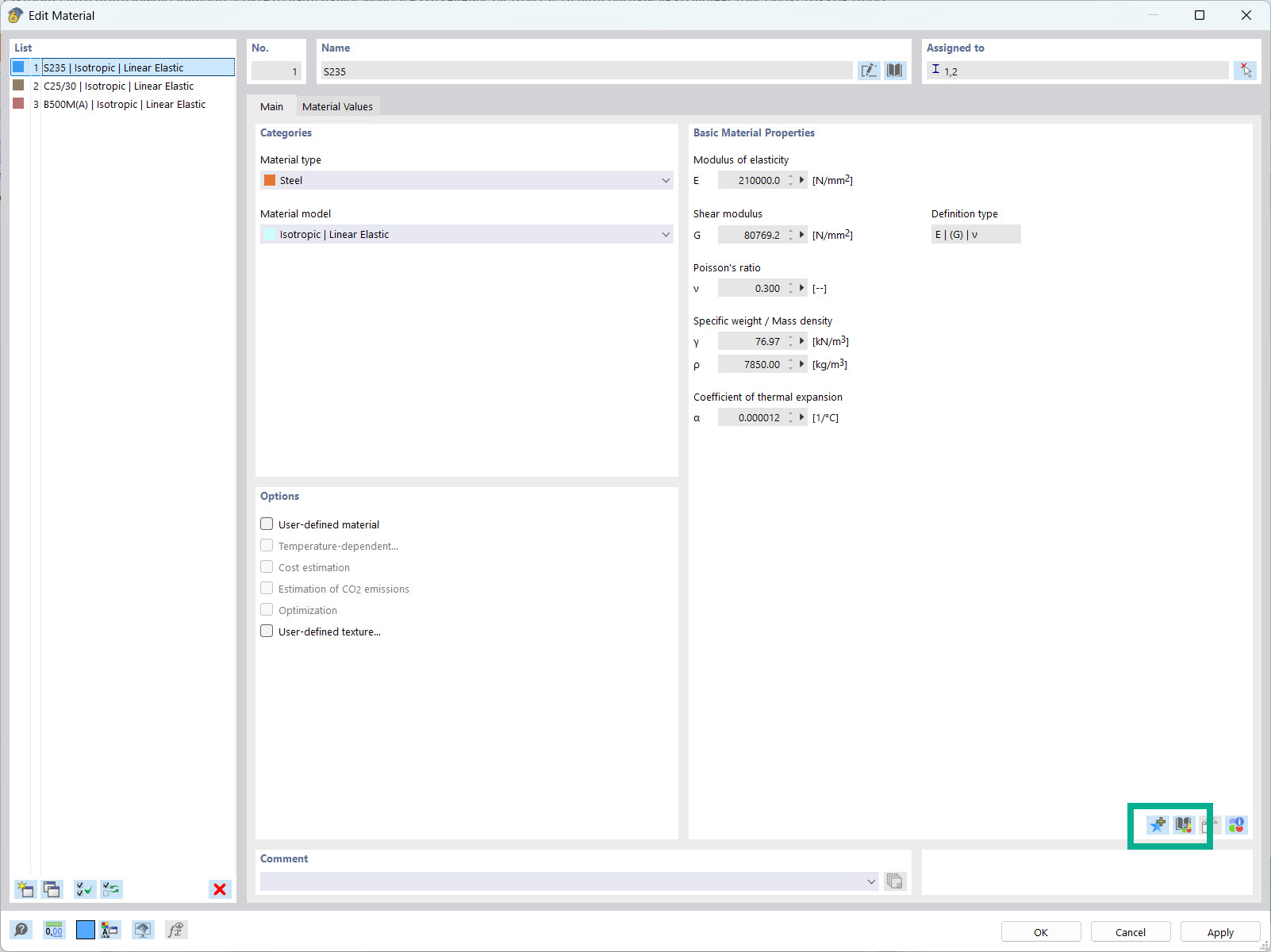The height and width of the screenshot is (952, 1271).
Task: Select material C25/30 in the list
Action: coord(119,86)
